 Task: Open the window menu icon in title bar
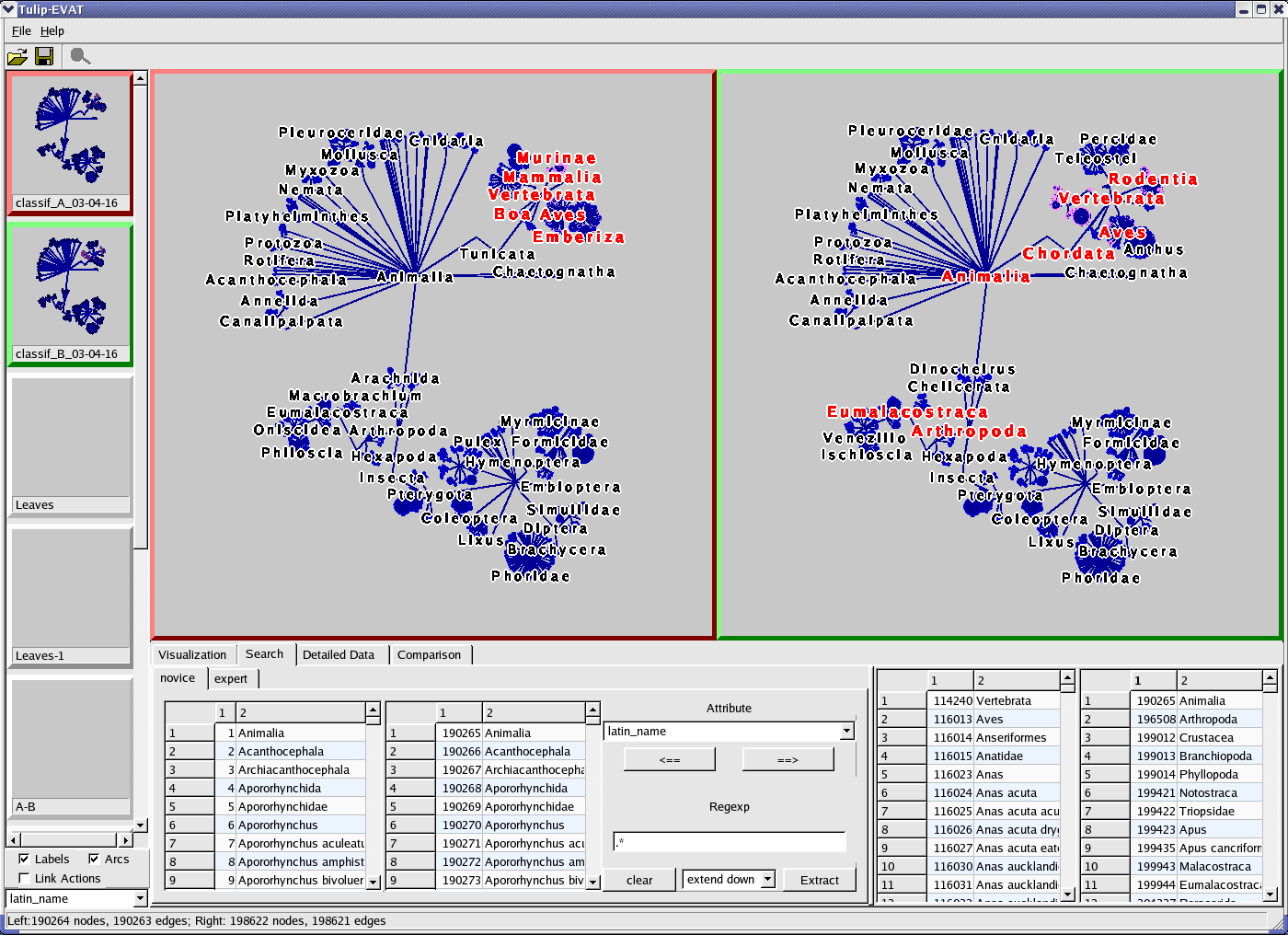point(9,9)
